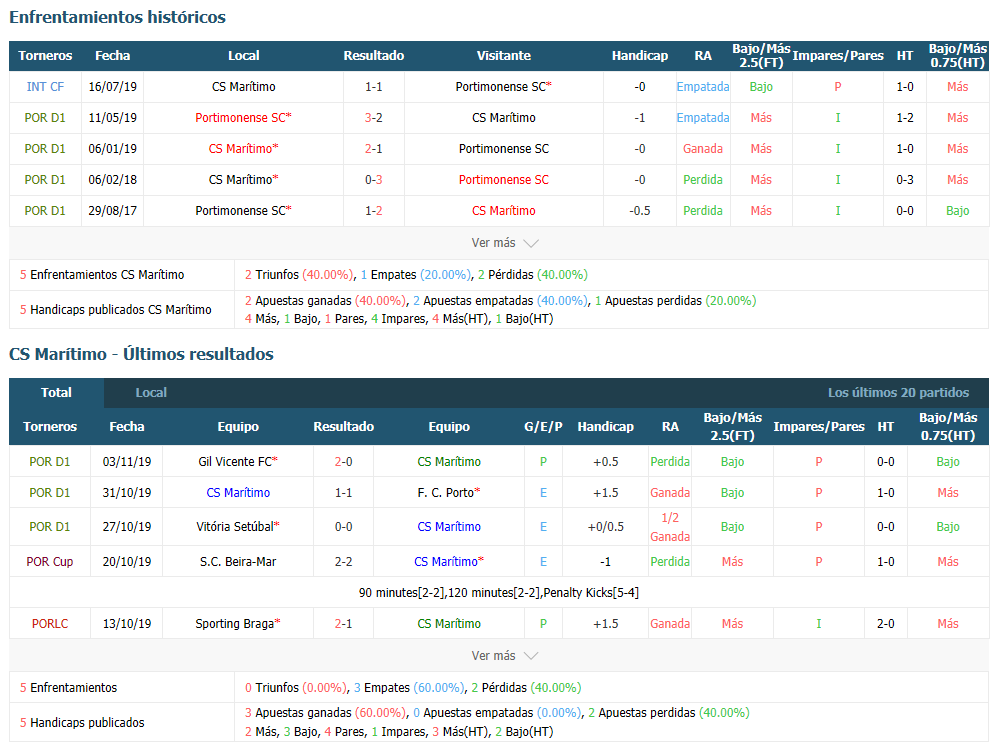Click Sporting Braga team name
The width and height of the screenshot is (1001, 745).
[238, 624]
